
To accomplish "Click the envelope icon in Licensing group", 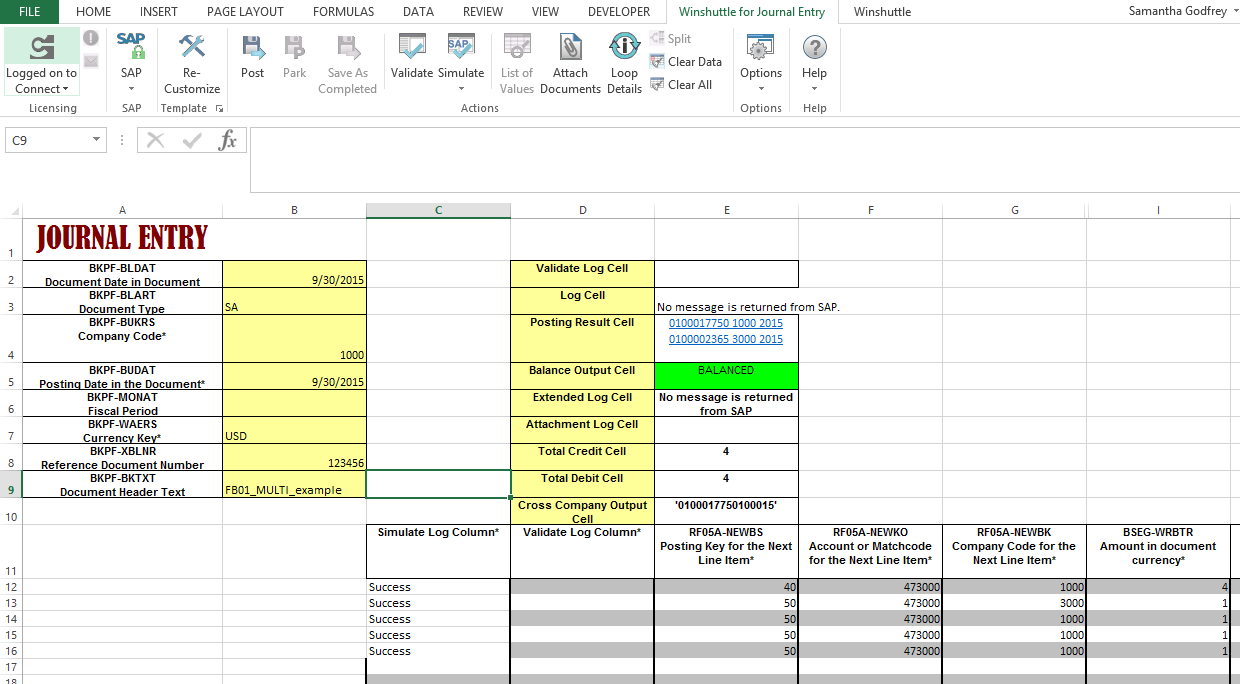I will (x=91, y=61).
